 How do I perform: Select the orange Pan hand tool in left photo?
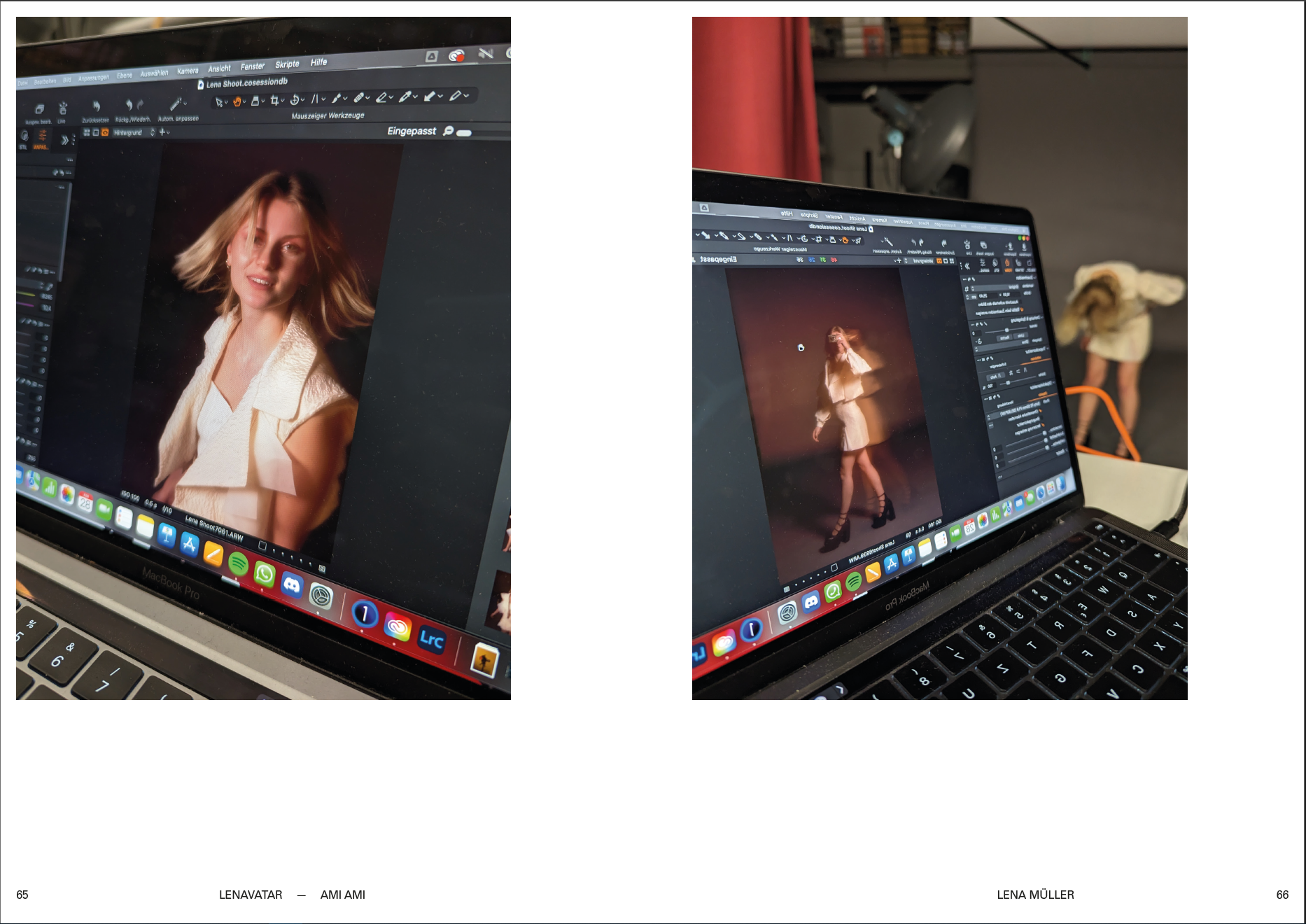point(237,101)
